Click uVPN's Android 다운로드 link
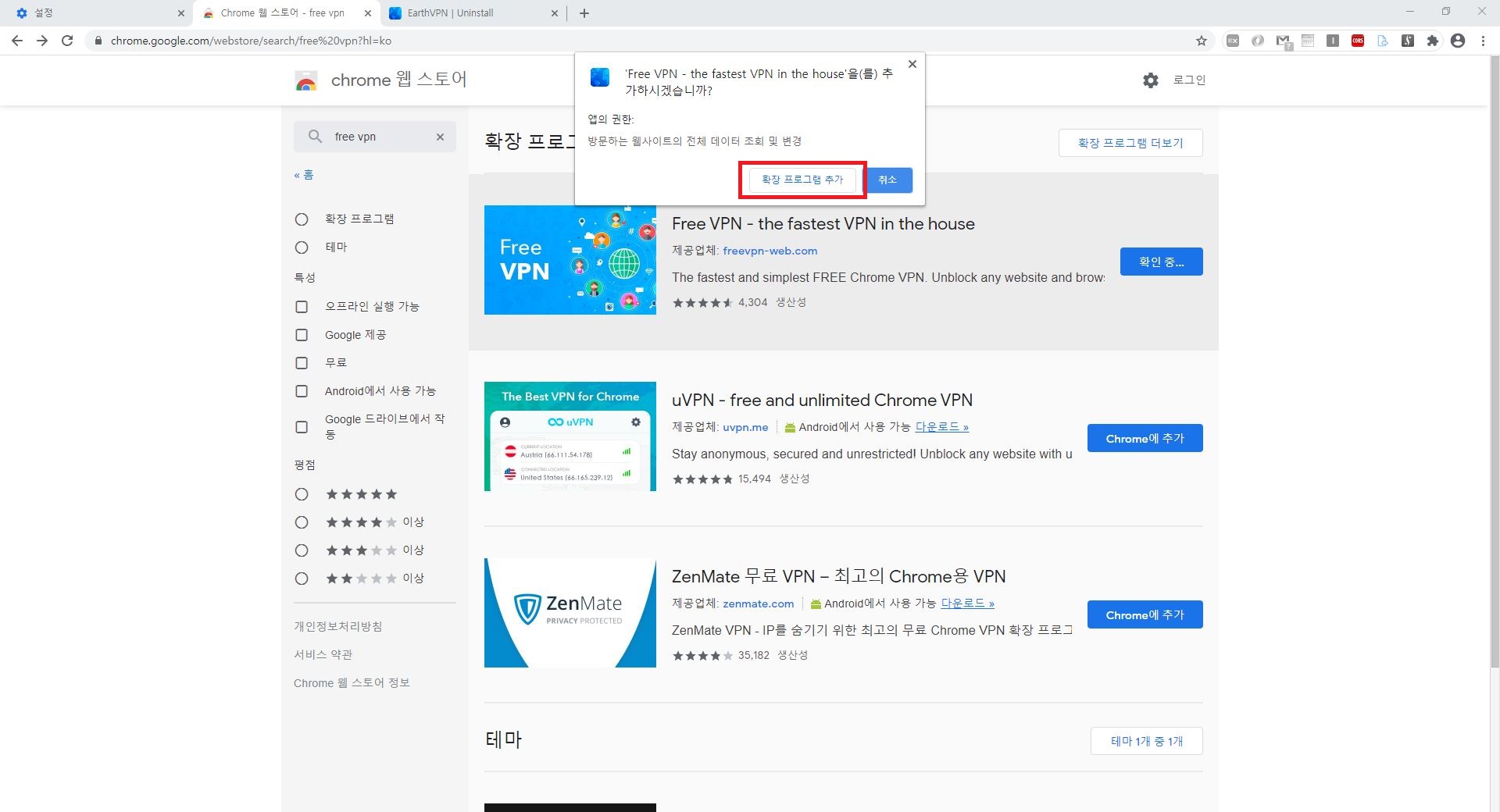The height and width of the screenshot is (812, 1500). (941, 427)
